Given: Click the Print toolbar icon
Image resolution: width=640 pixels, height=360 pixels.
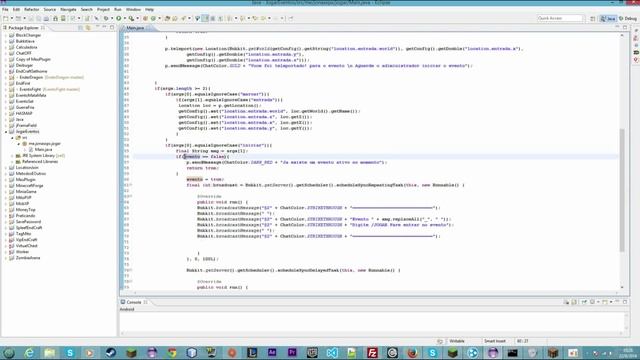Looking at the screenshot, I should tap(47, 18).
